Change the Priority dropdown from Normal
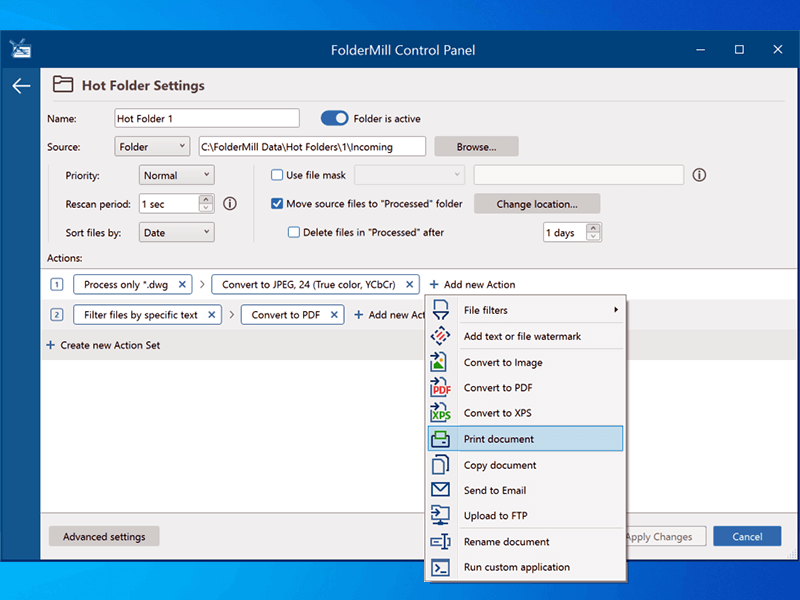Image resolution: width=800 pixels, height=600 pixels. click(176, 175)
